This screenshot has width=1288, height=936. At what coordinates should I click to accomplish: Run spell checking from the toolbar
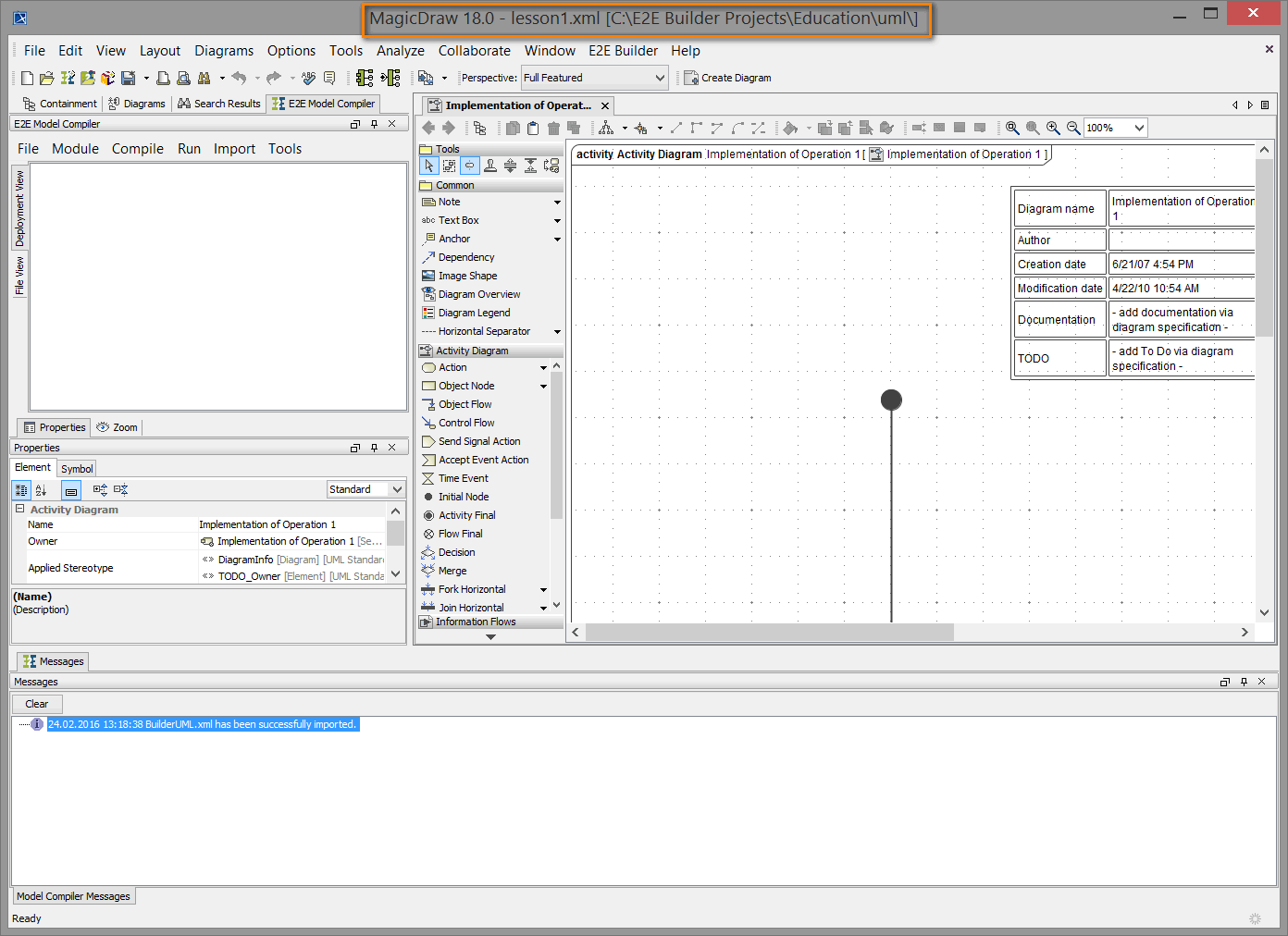coord(308,78)
